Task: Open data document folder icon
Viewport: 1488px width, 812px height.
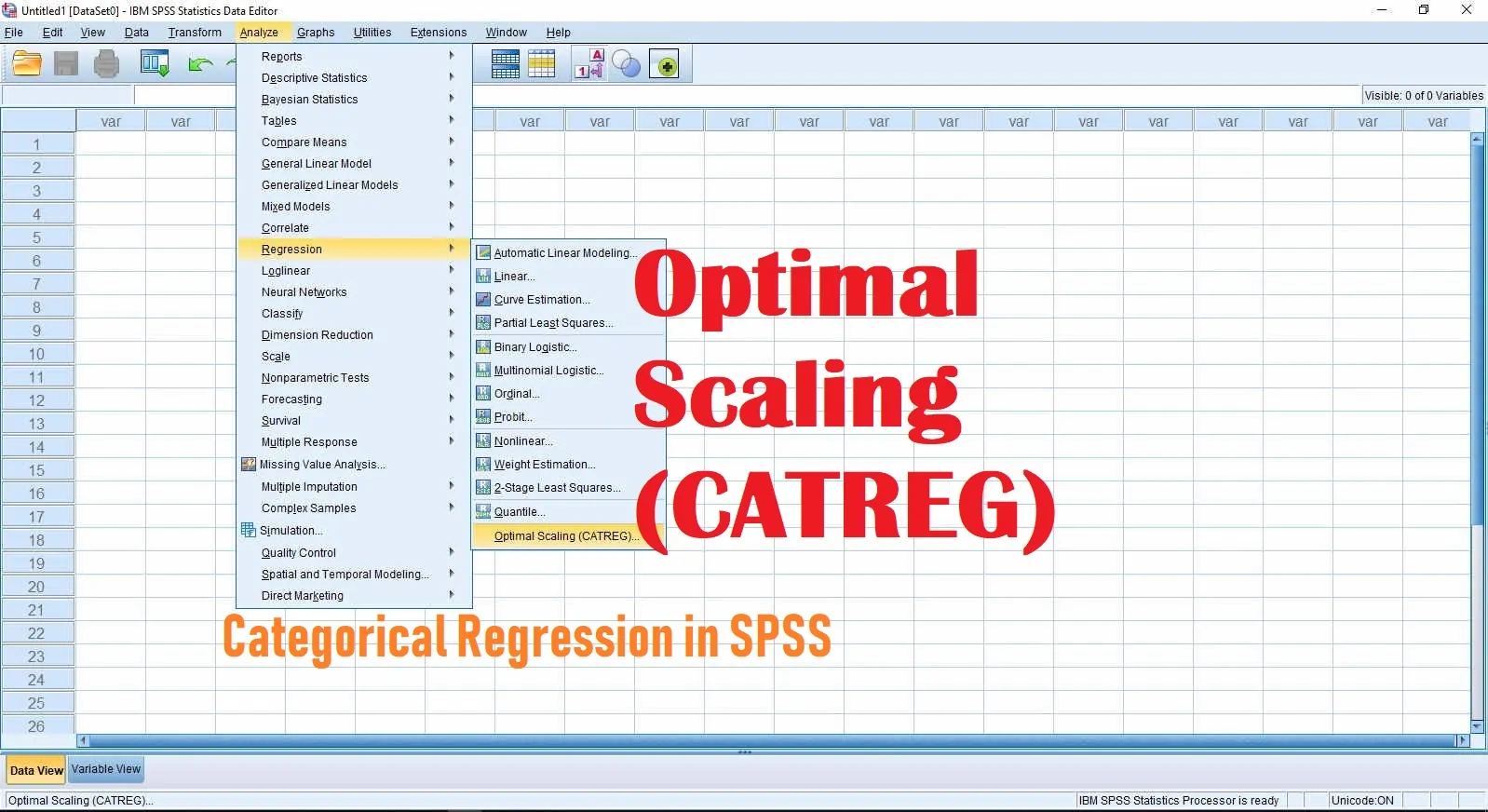Action: coord(27,64)
